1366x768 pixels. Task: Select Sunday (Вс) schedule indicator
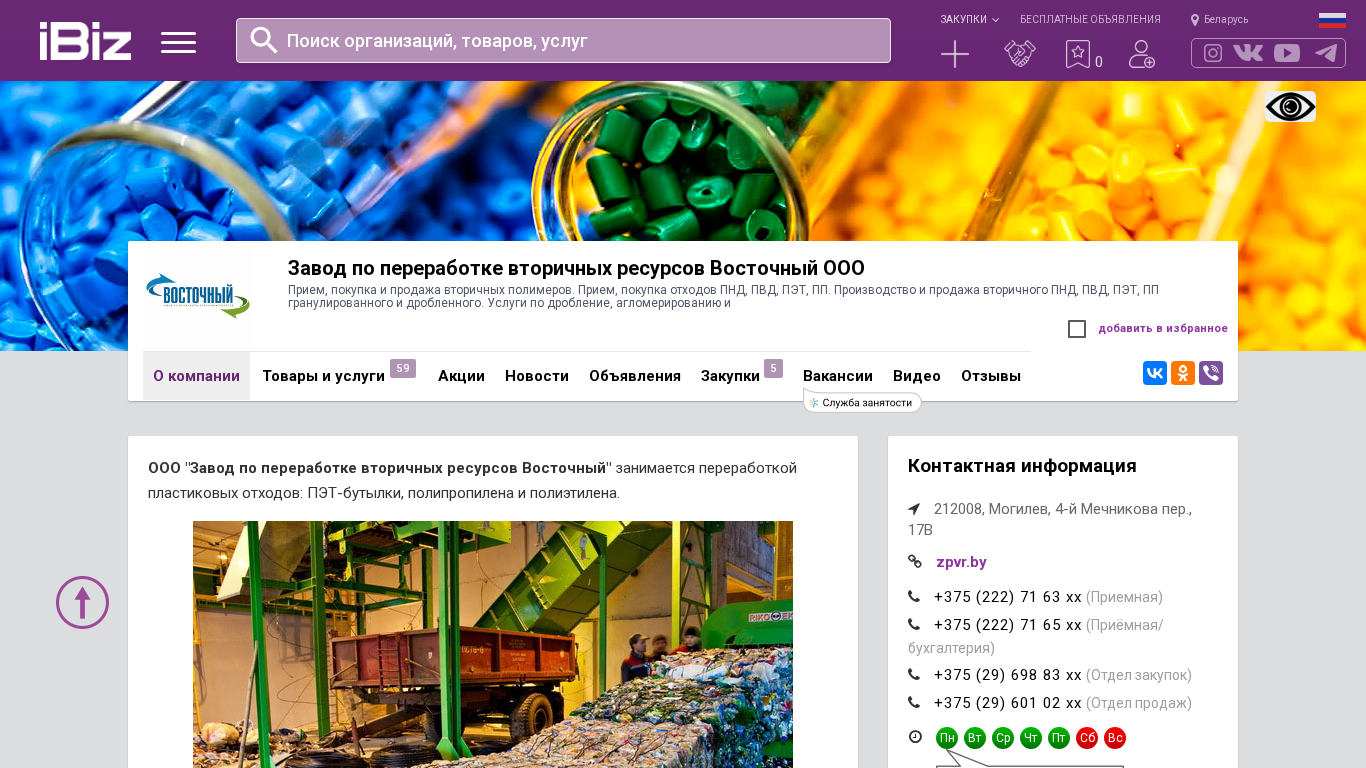click(1115, 738)
